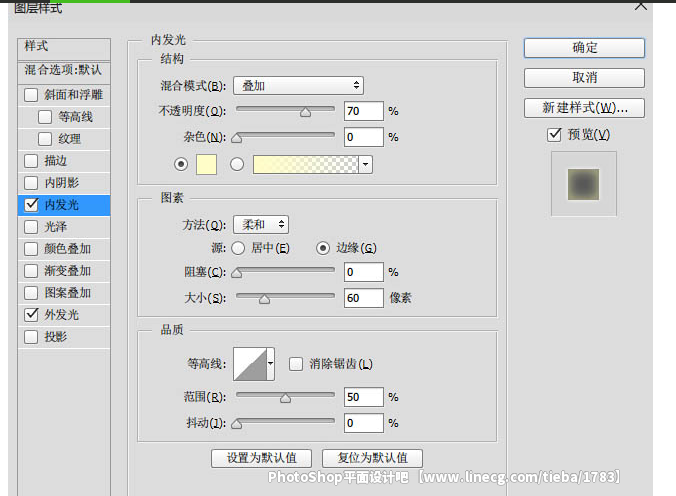Click the 预览 style preview thumbnail
This screenshot has width=676, height=496.
coord(584,183)
